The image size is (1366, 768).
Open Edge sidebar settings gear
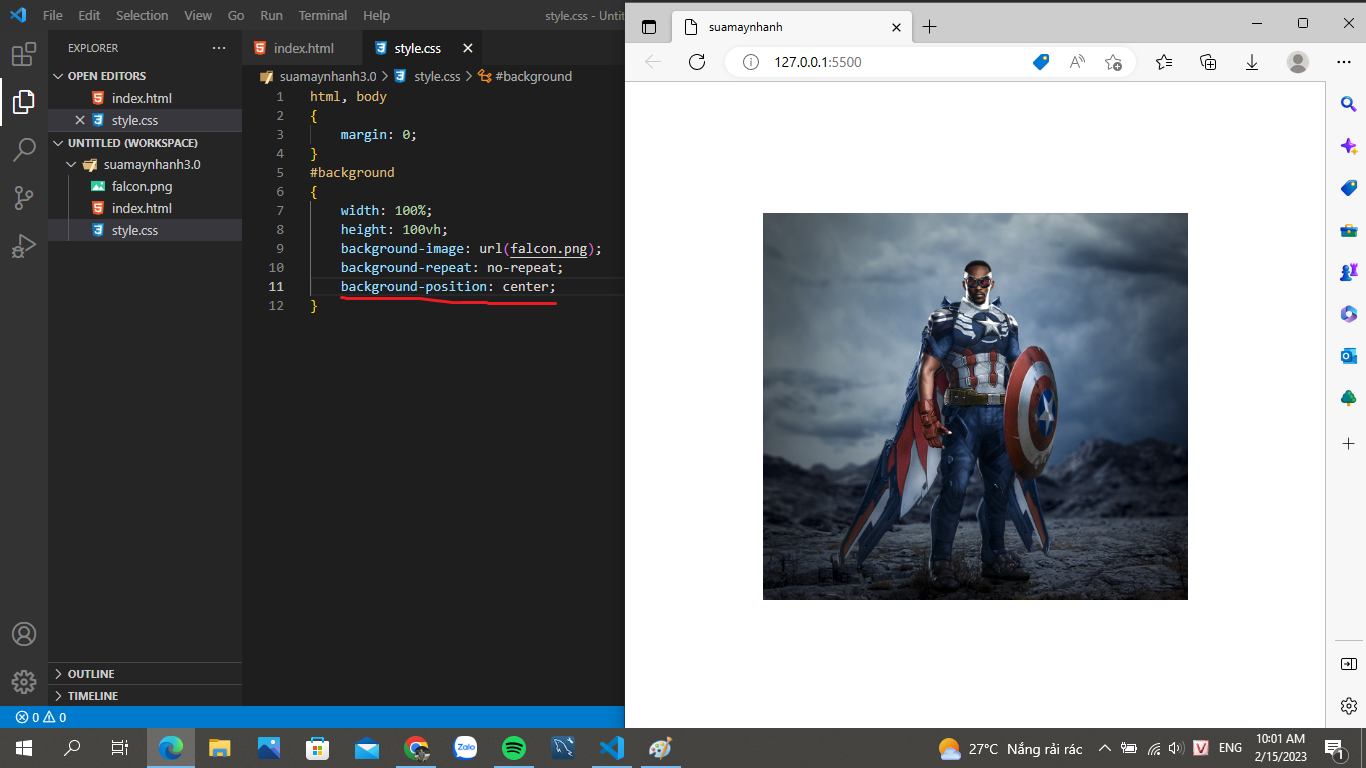click(1348, 706)
